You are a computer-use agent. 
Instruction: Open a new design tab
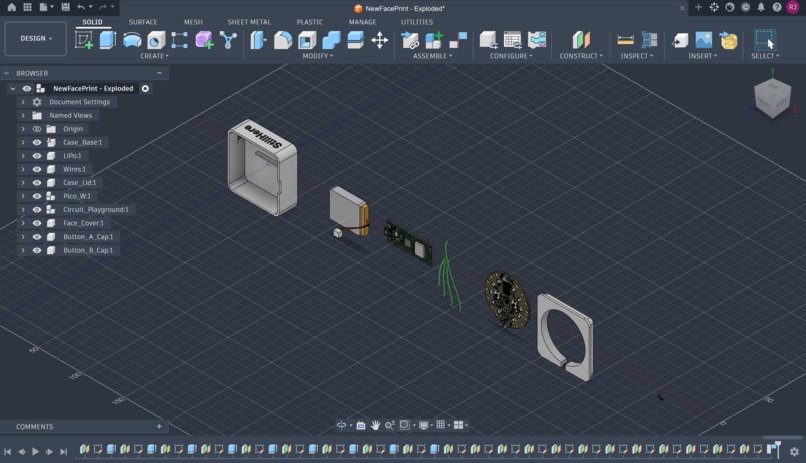698,7
